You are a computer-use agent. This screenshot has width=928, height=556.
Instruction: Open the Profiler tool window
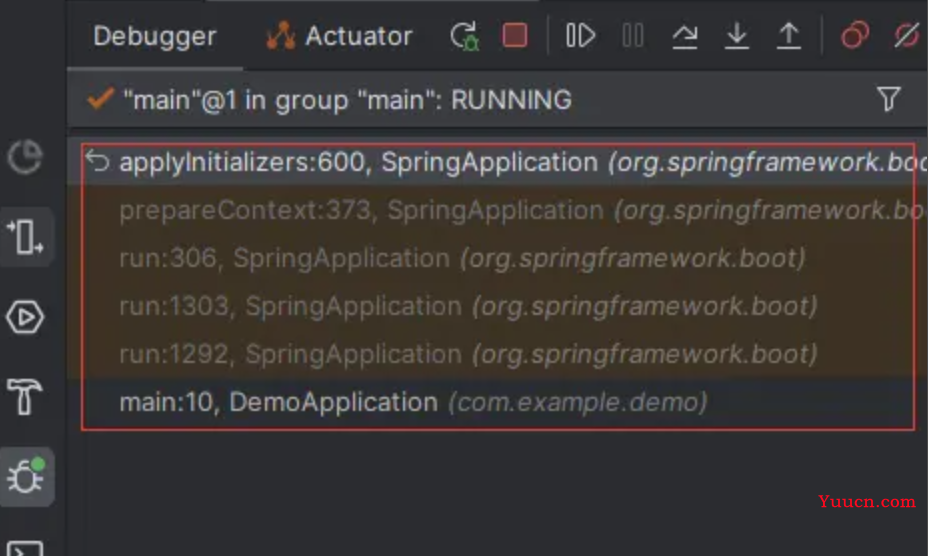click(x=25, y=158)
